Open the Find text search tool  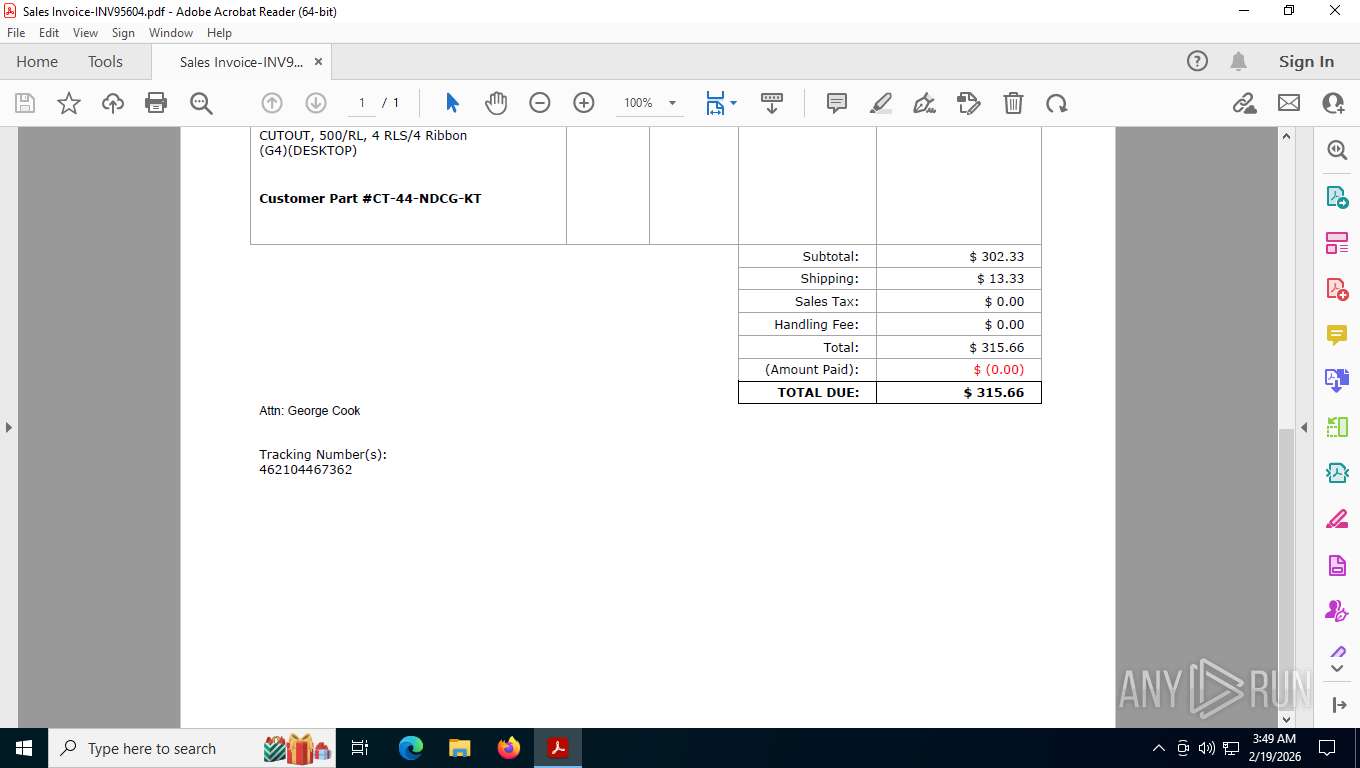click(201, 103)
